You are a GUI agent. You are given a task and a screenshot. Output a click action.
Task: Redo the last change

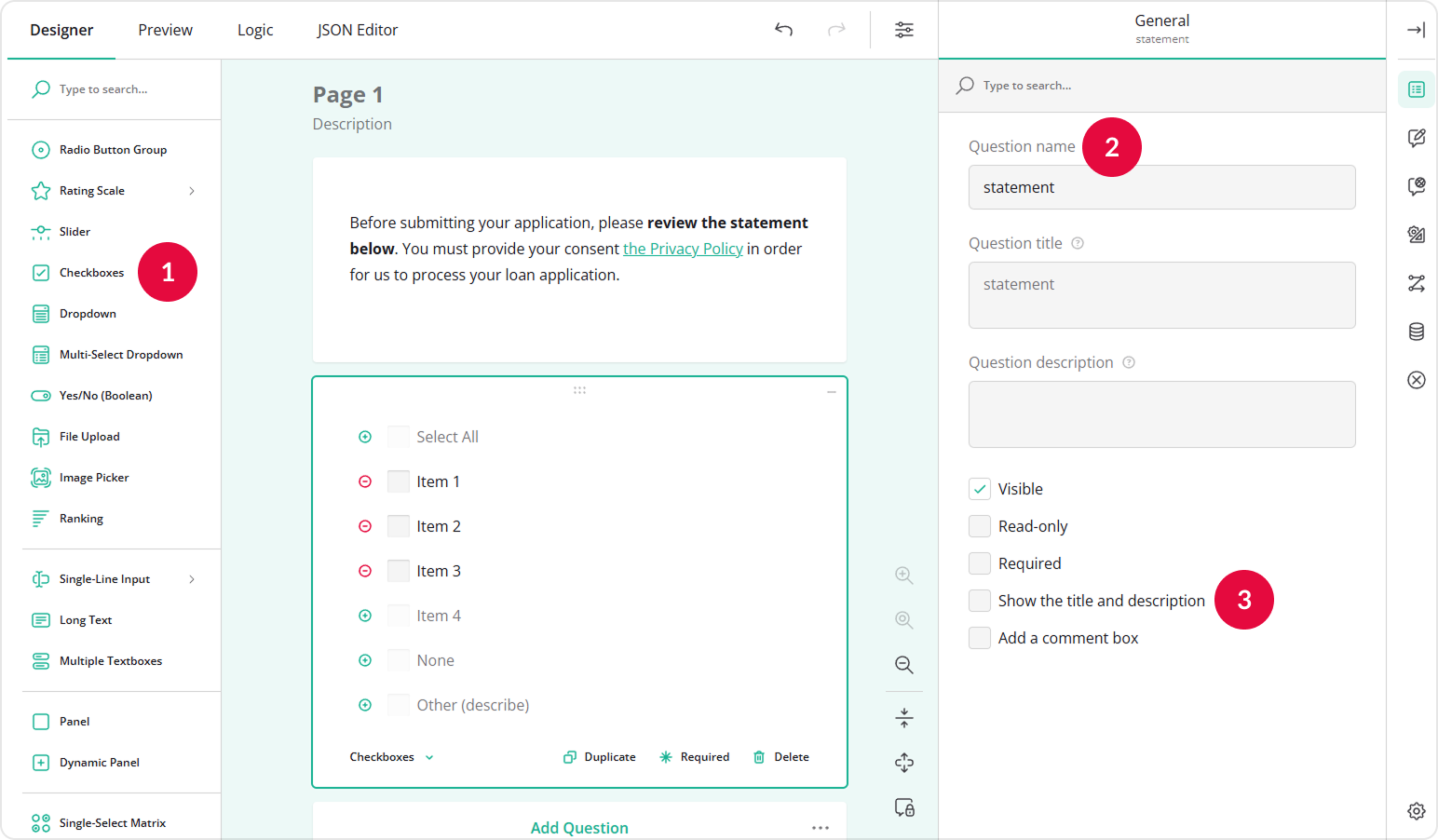tap(836, 29)
